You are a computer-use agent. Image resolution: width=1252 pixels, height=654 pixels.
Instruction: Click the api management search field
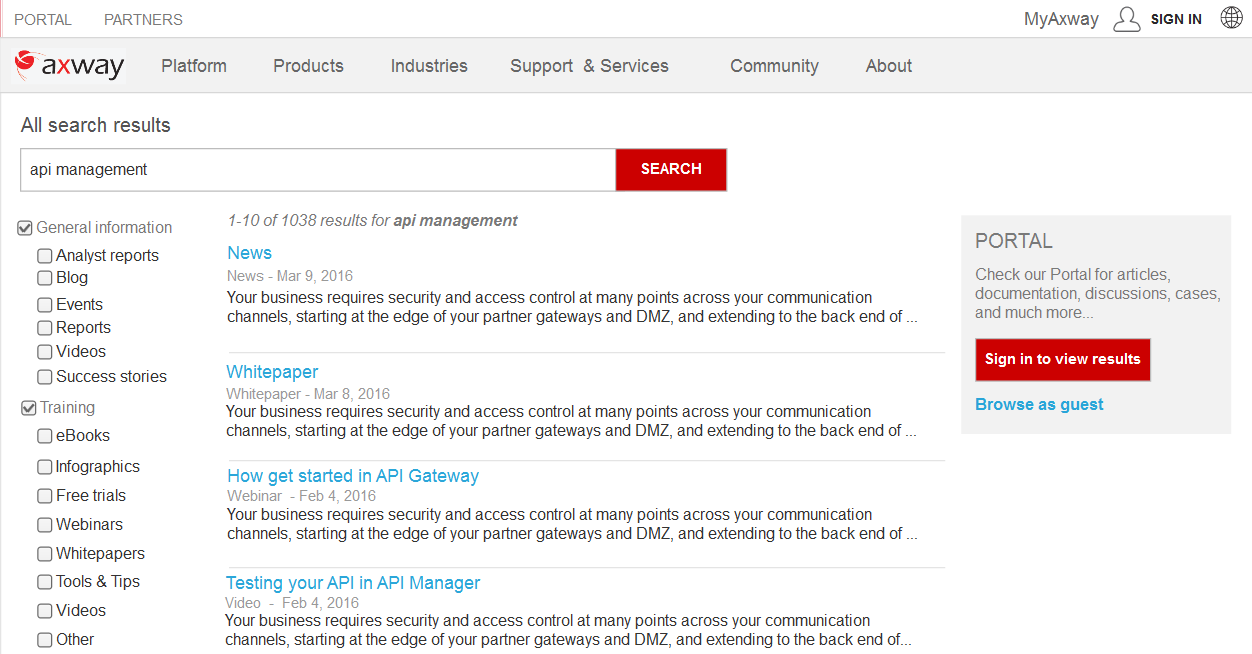coord(318,170)
